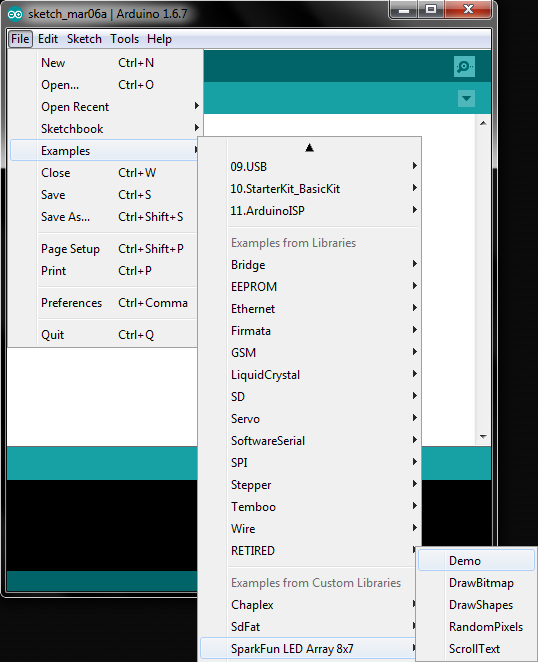The height and width of the screenshot is (662, 538).
Task: Click the upward scroll arrow in Examples submenu
Action: 309,147
